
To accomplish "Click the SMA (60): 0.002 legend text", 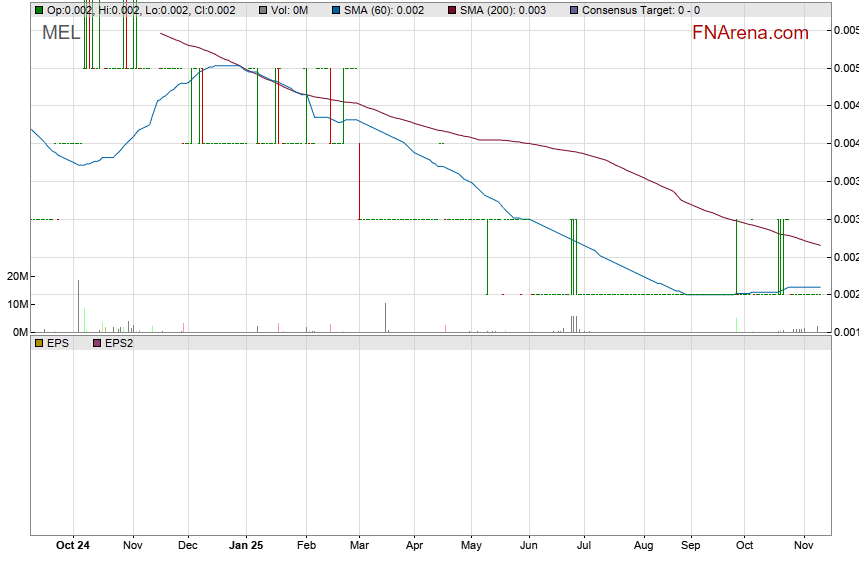I will tap(382, 10).
